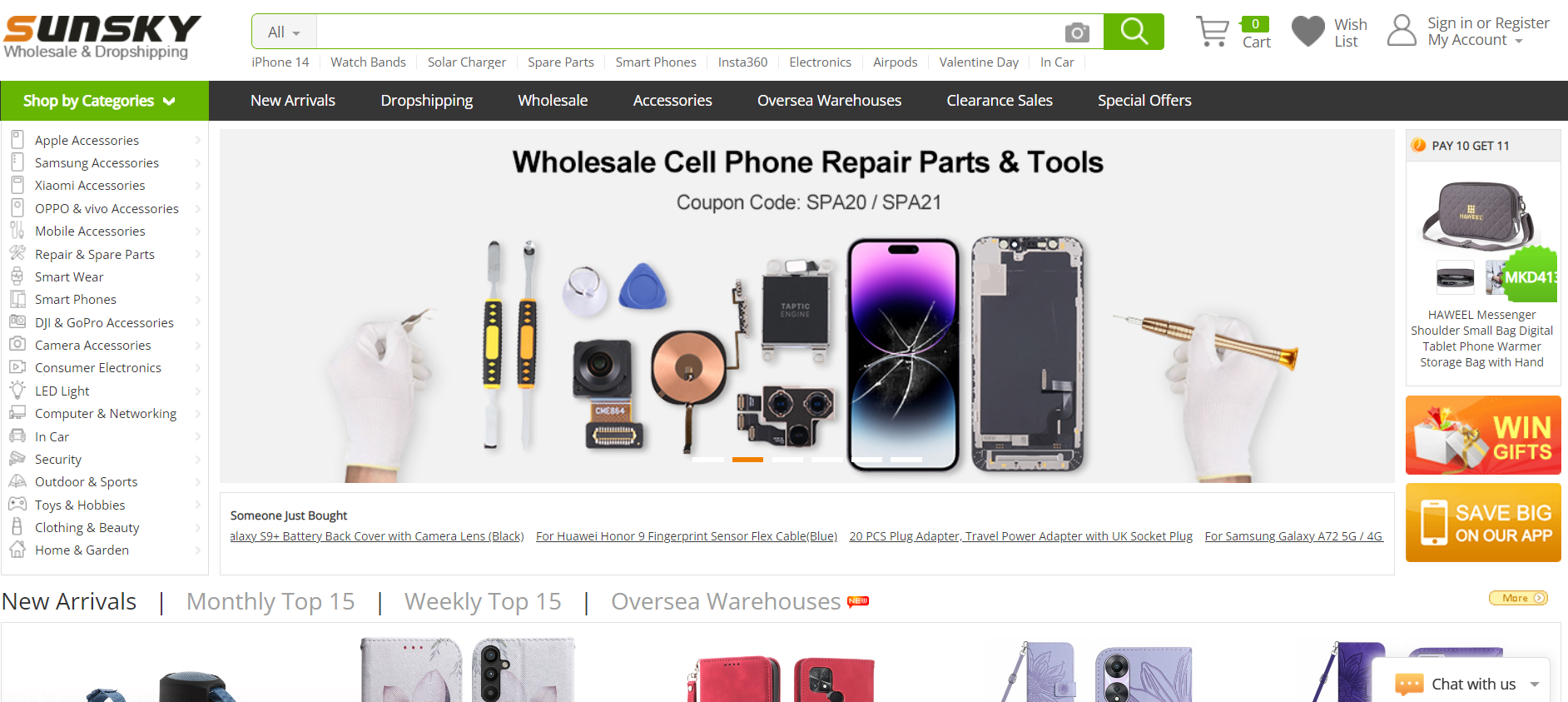Screen dimensions: 1568x702
Task: Open the Wish List heart icon
Action: point(1307,32)
